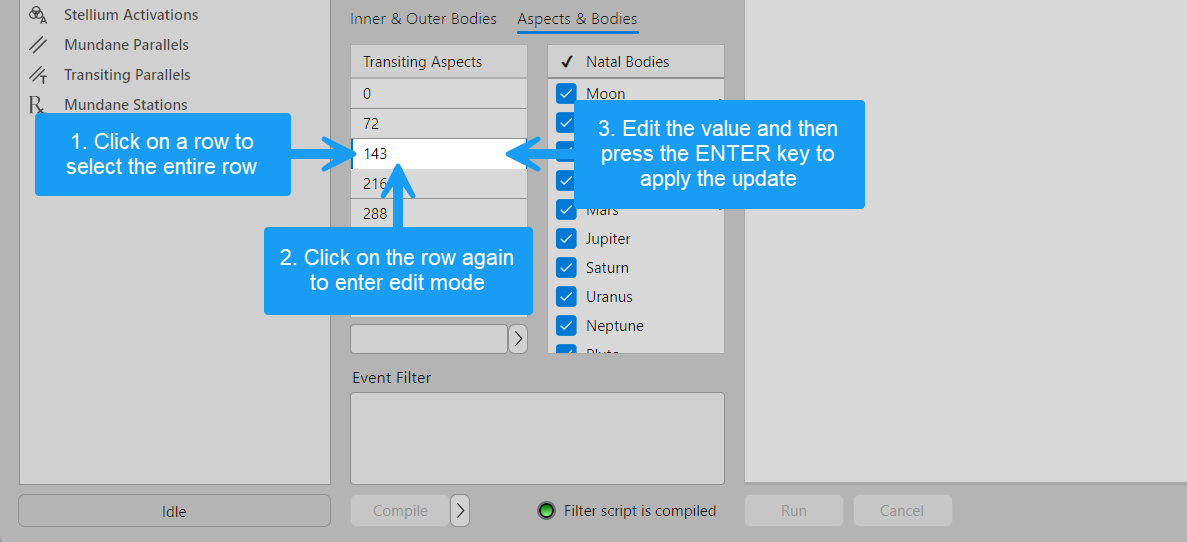This screenshot has width=1187, height=542.
Task: Click the Cancel button
Action: pos(902,511)
